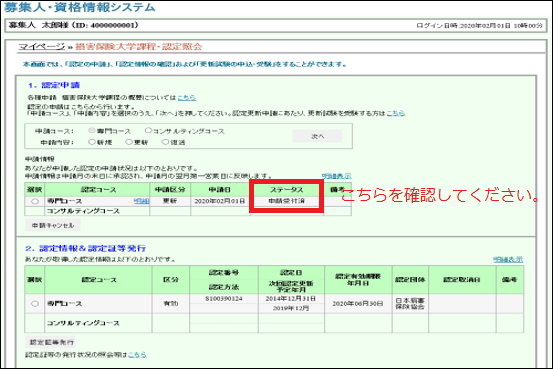Click the 次へ button
Screen dimensions: 553x369
[x=317, y=136]
